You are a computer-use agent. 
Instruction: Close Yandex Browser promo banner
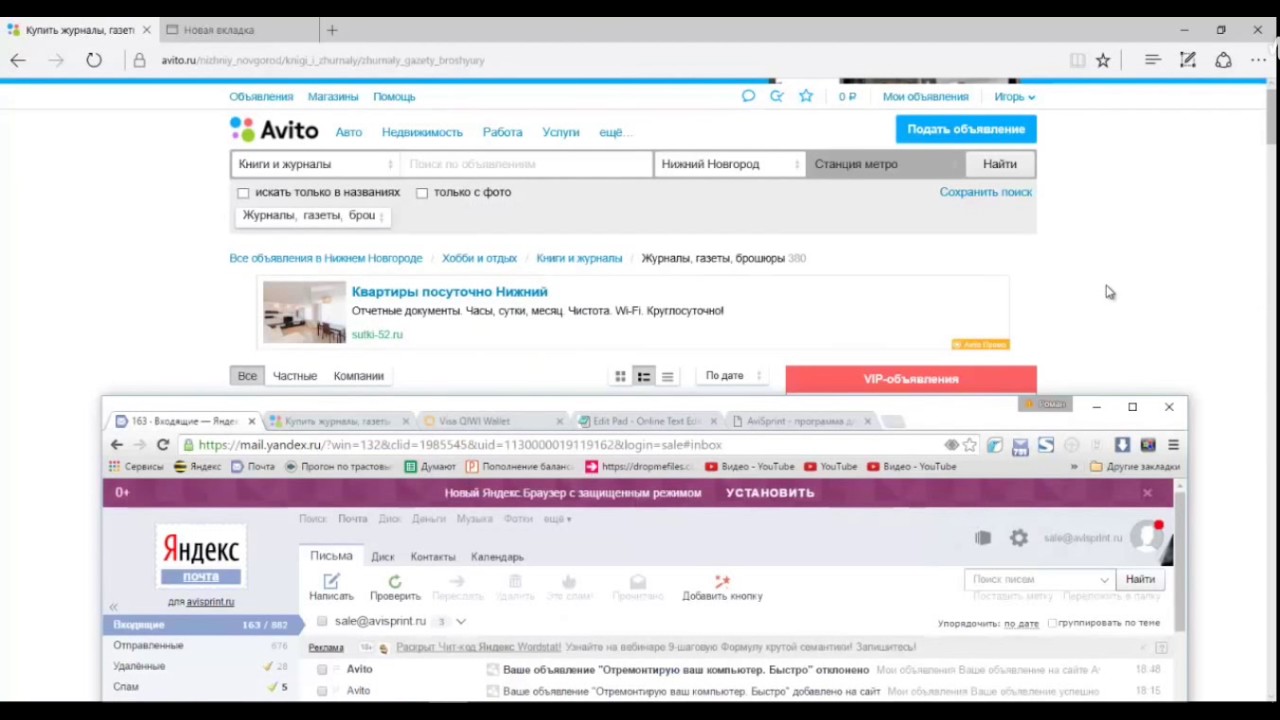[1147, 492]
